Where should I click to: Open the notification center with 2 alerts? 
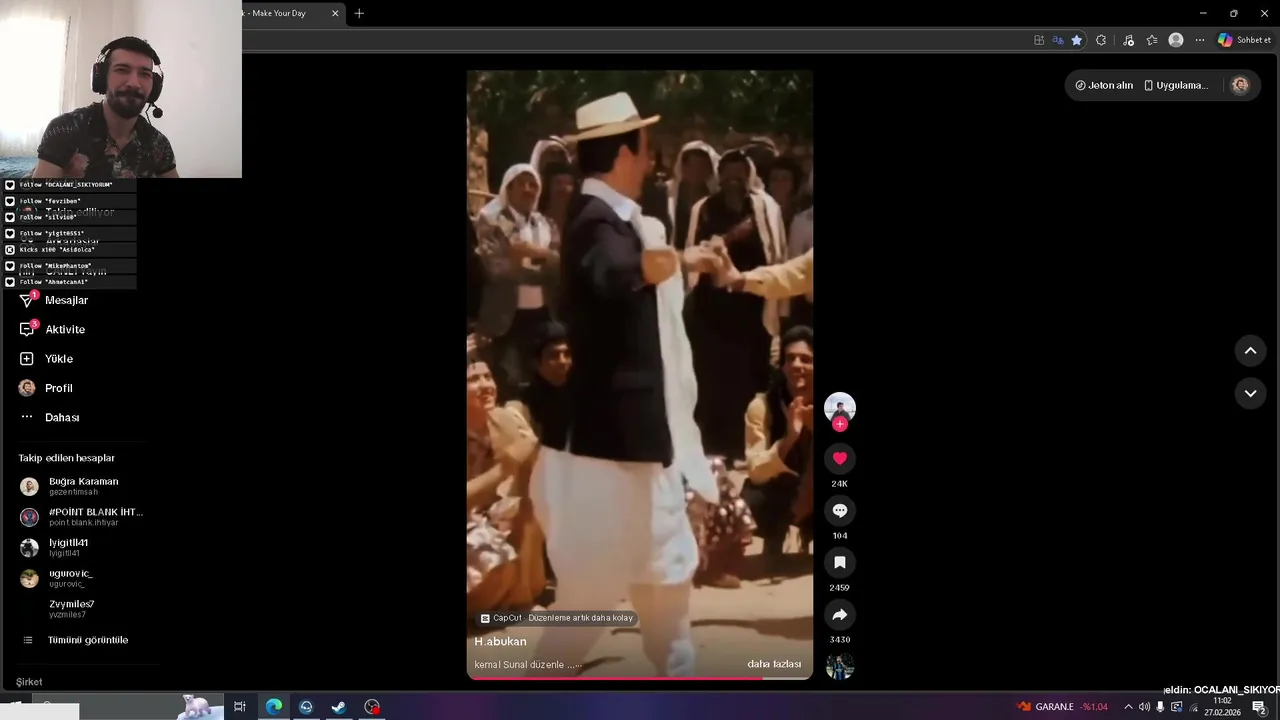pos(1259,707)
